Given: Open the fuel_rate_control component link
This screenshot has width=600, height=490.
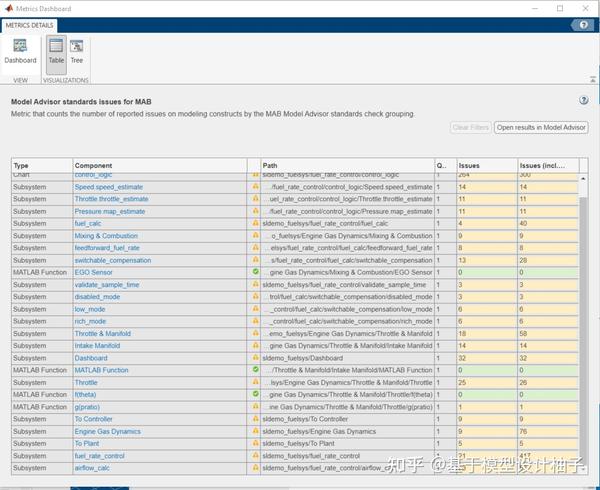Looking at the screenshot, I should point(99,456).
